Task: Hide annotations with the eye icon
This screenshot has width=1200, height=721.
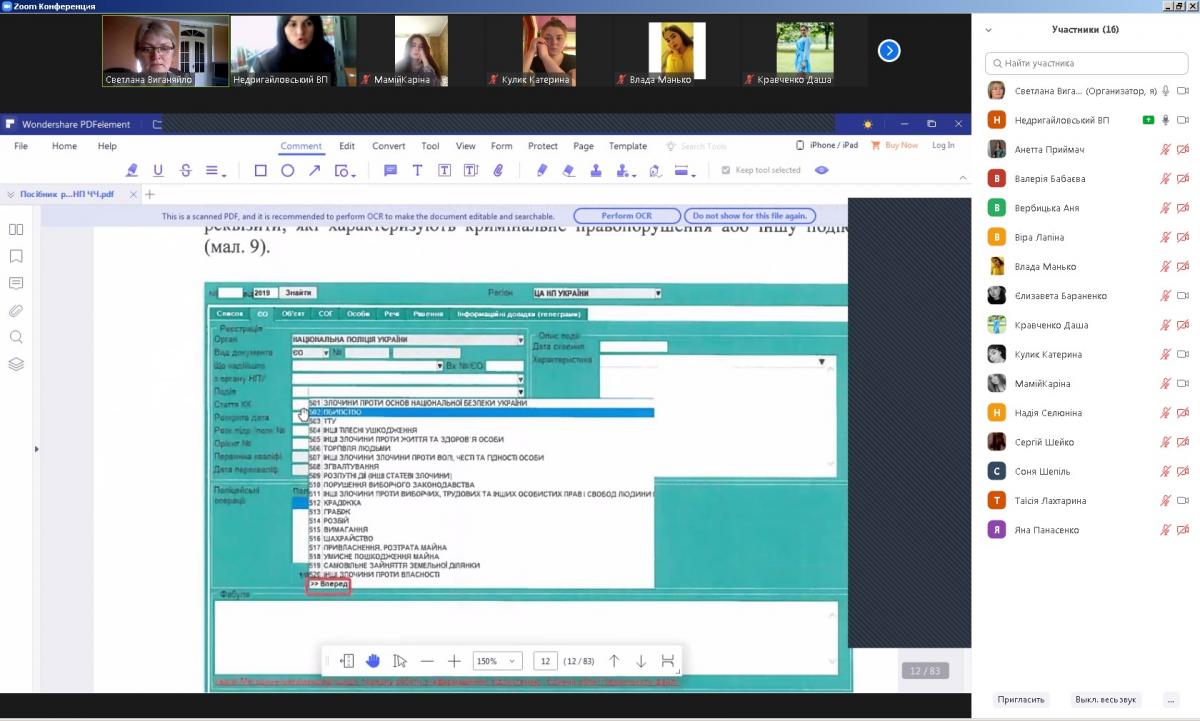Action: click(x=821, y=170)
